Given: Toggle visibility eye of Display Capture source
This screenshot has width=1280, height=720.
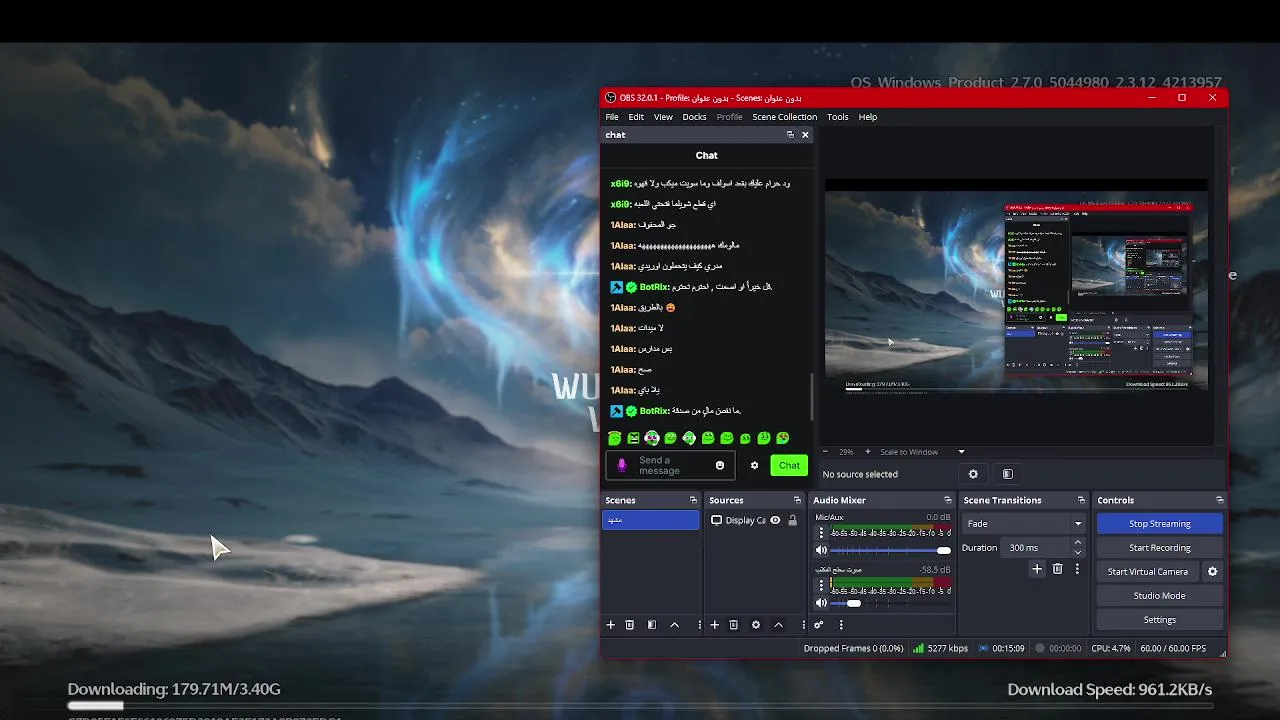Looking at the screenshot, I should click(775, 520).
